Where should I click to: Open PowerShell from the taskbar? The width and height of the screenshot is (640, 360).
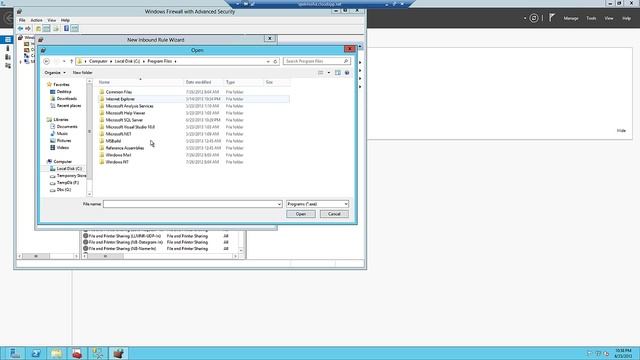click(x=36, y=353)
